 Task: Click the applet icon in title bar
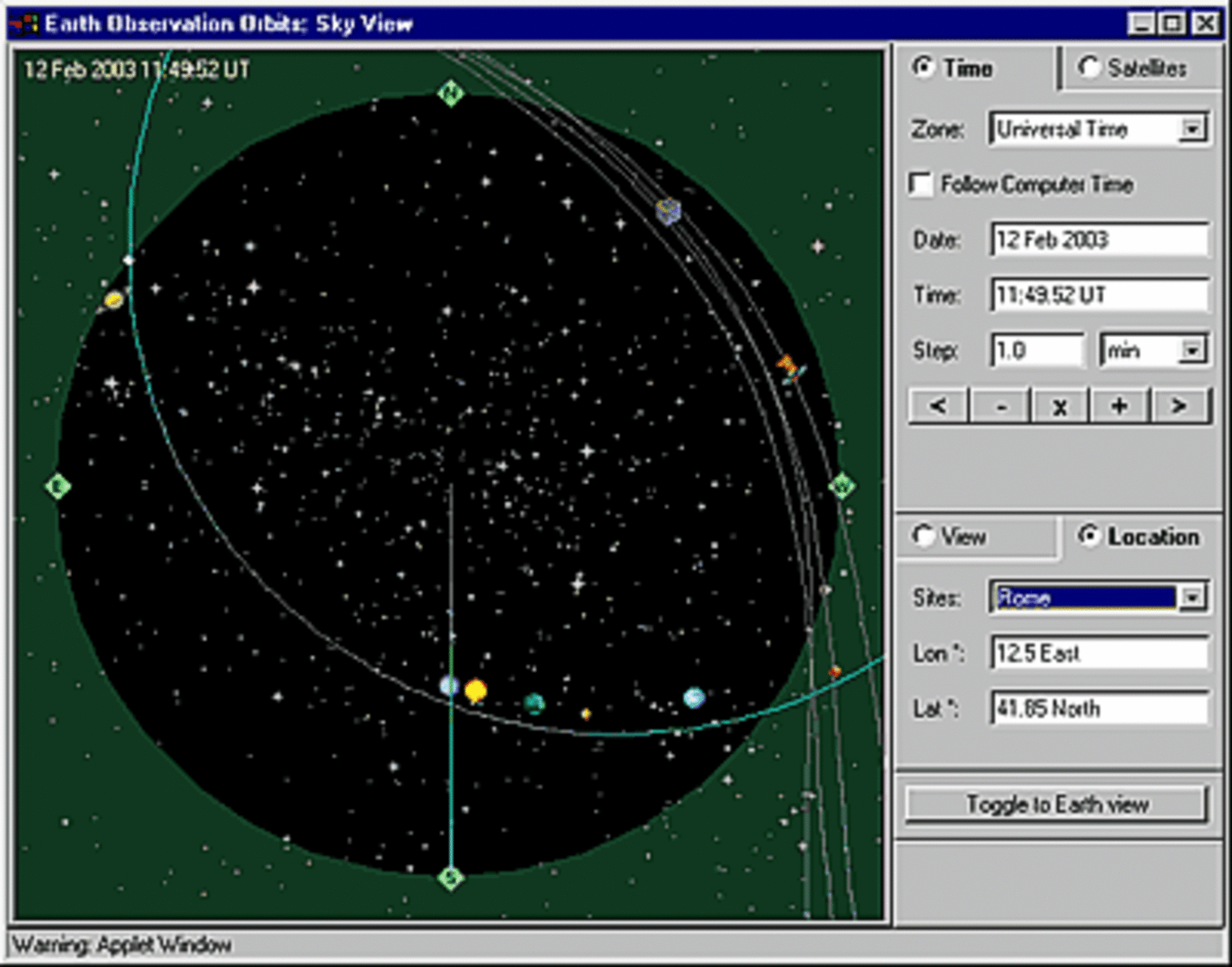coord(25,24)
